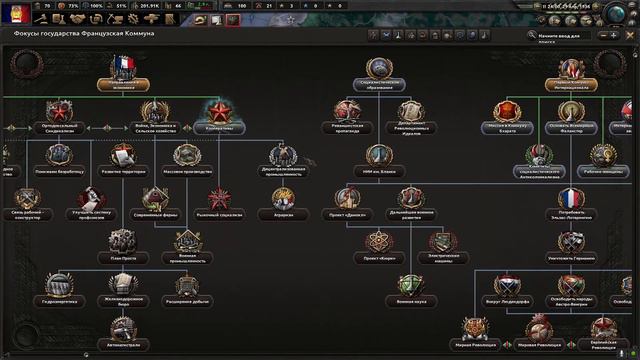Image resolution: width=640 pixels, height=360 pixels.
Task: Toggle the first focus filter icon
Action: click(373, 36)
